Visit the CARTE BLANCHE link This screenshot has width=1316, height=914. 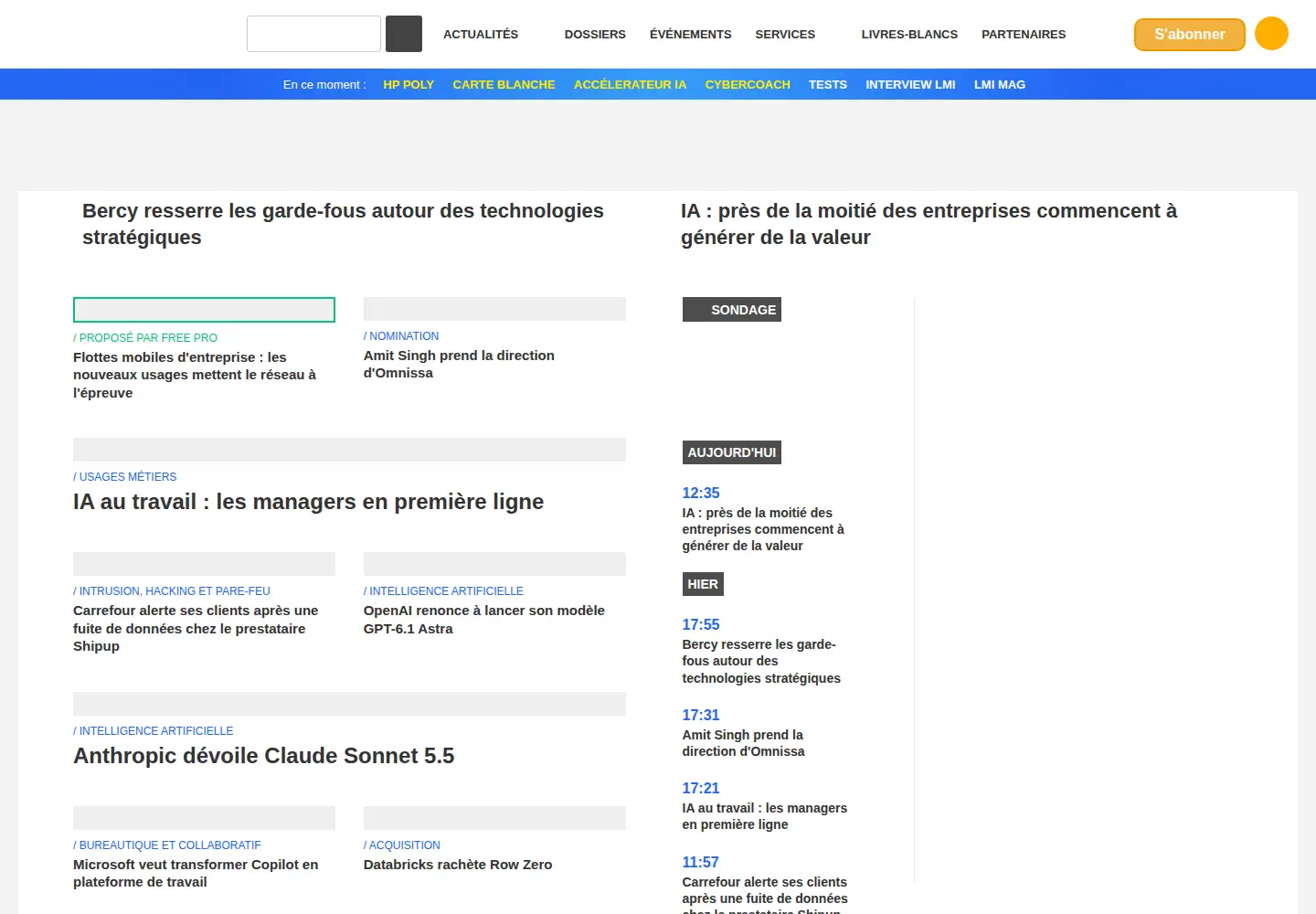504,84
